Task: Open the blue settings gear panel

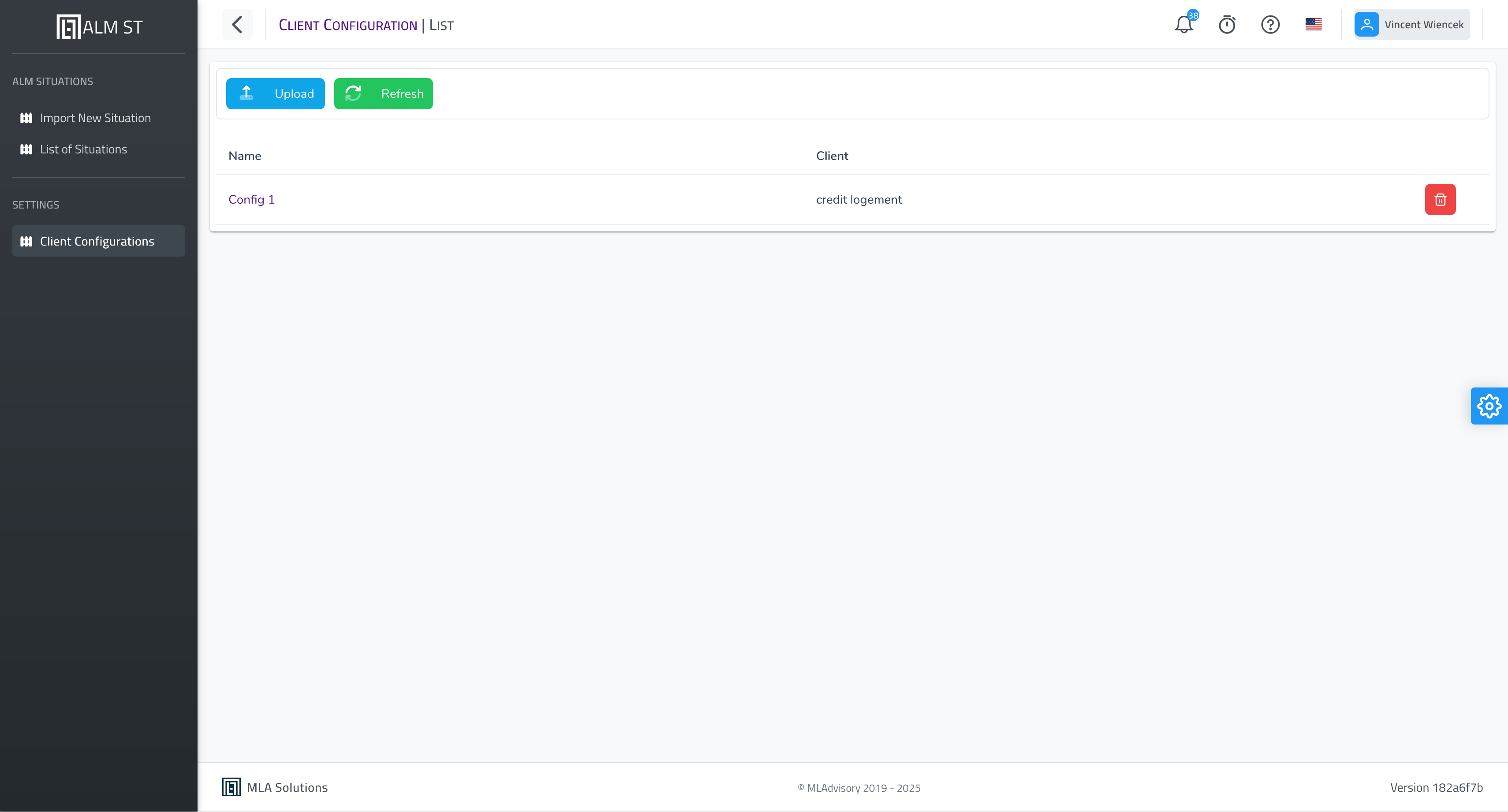Action: coord(1489,406)
